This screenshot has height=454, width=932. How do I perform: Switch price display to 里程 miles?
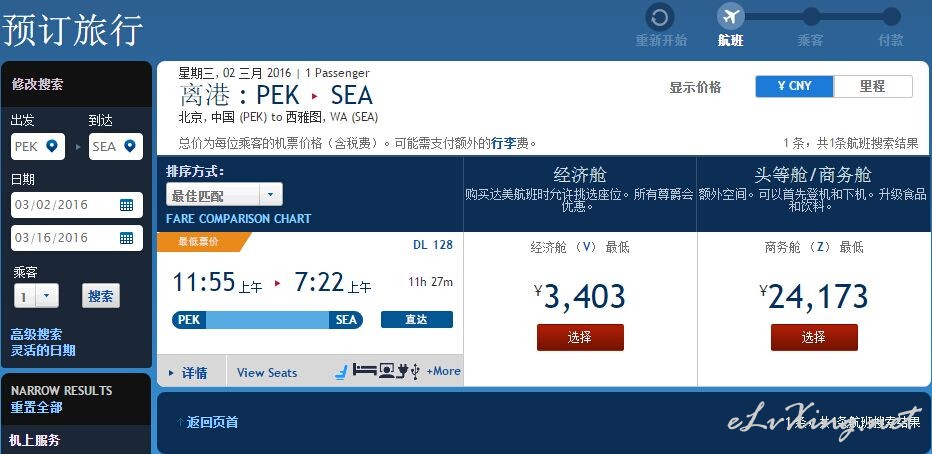(x=873, y=86)
